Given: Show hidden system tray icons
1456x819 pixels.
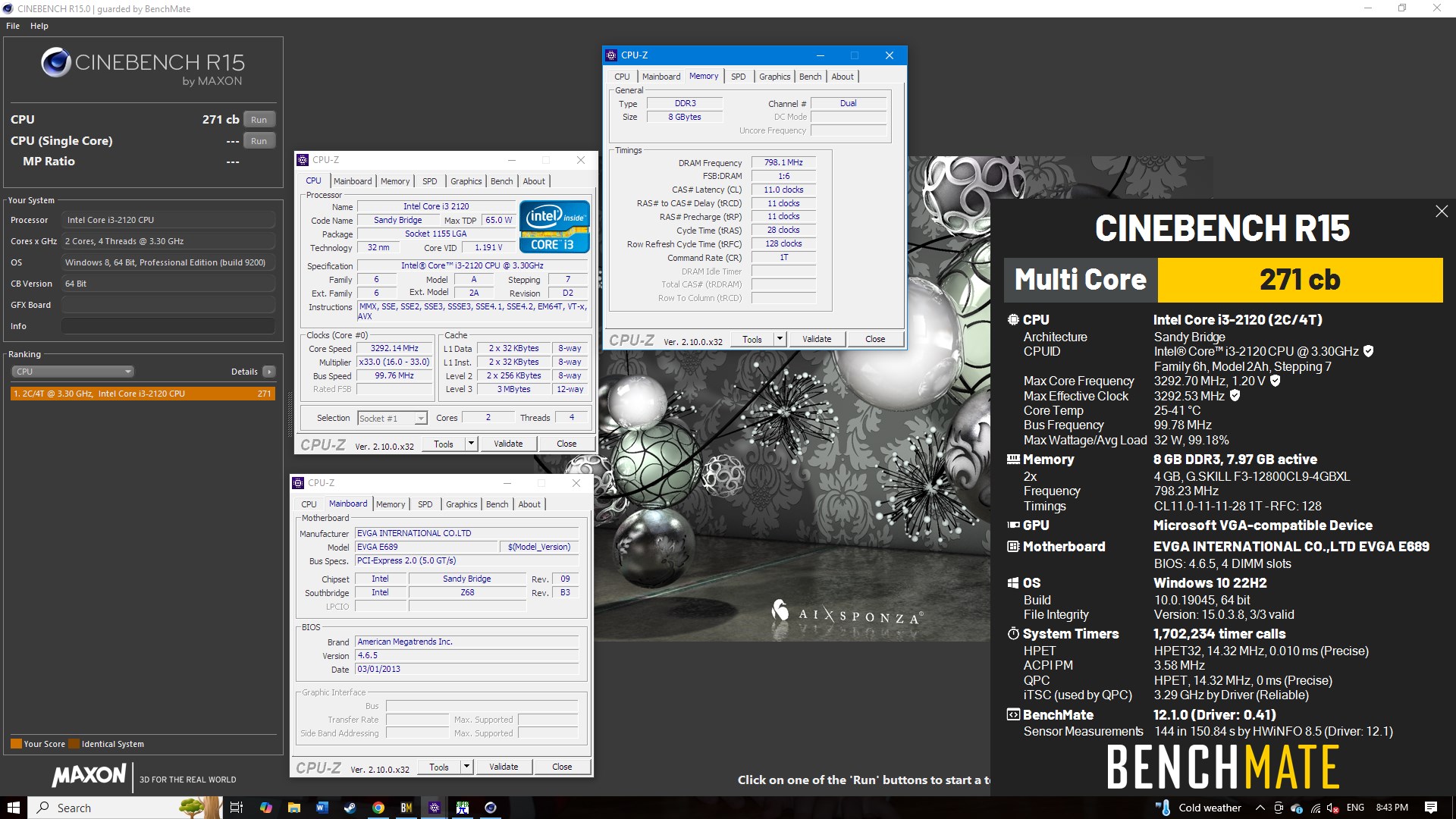Looking at the screenshot, I should pos(1260,808).
